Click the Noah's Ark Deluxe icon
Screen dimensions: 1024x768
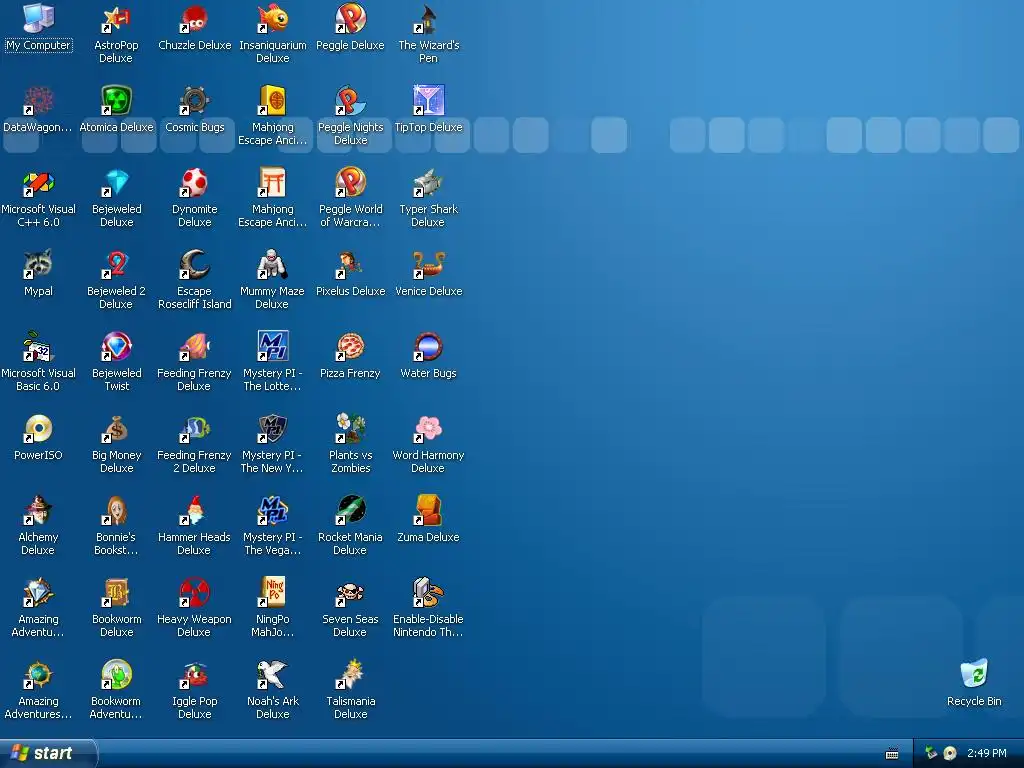click(272, 675)
